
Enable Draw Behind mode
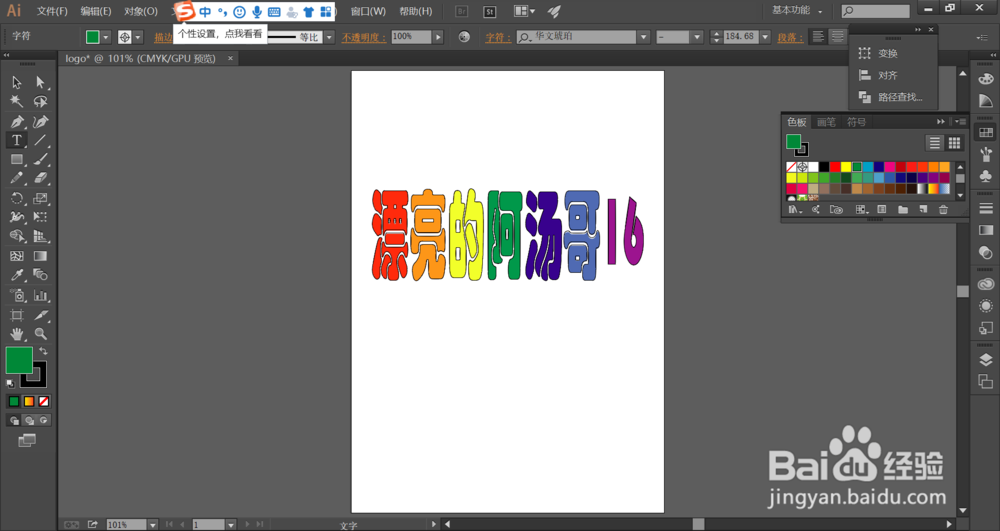coord(29,420)
